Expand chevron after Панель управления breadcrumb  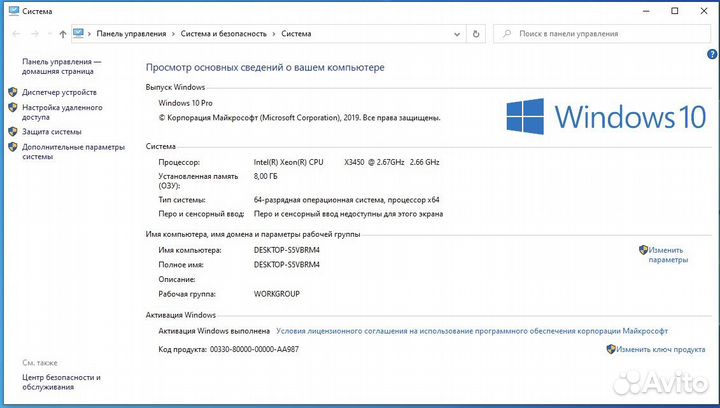(x=174, y=34)
